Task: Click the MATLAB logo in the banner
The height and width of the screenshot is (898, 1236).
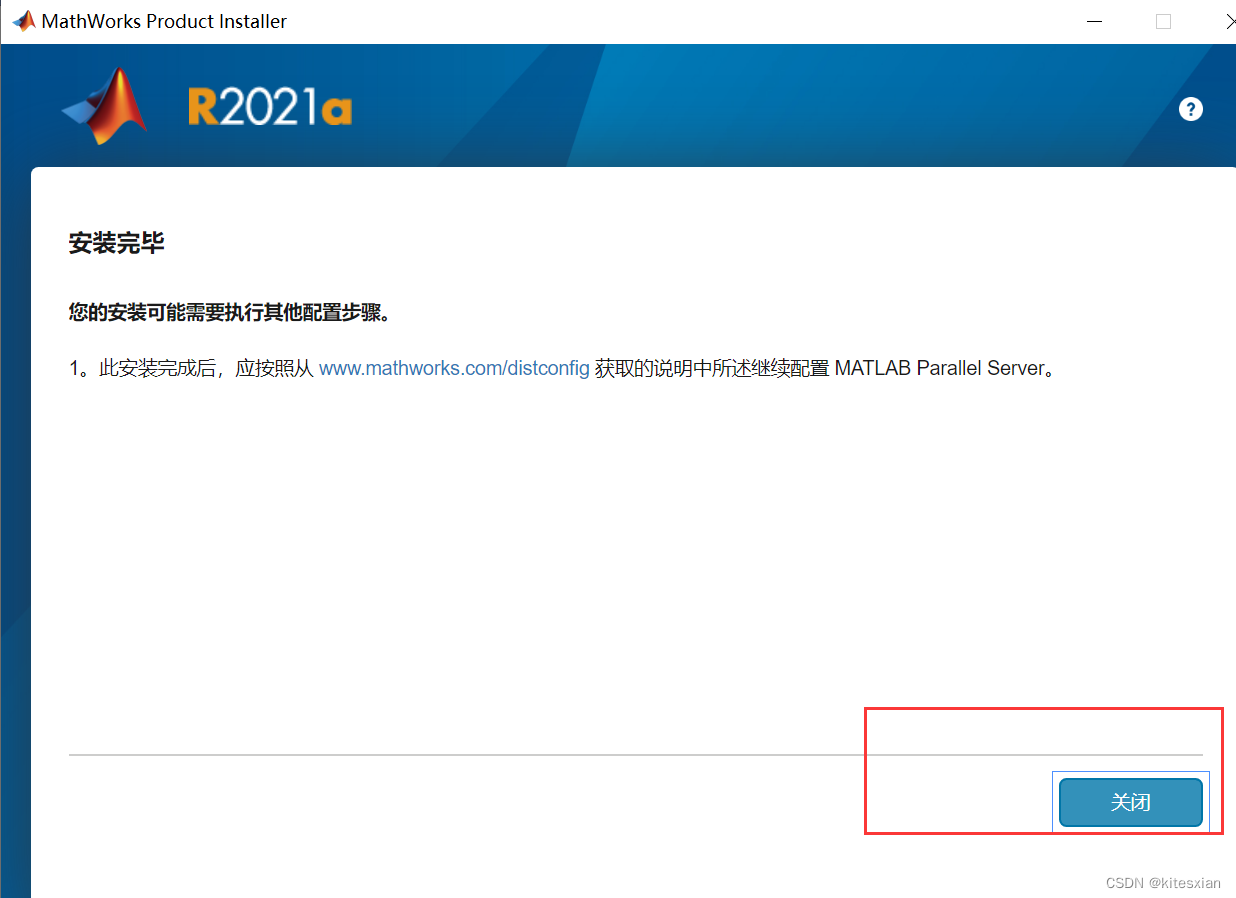Action: (105, 105)
